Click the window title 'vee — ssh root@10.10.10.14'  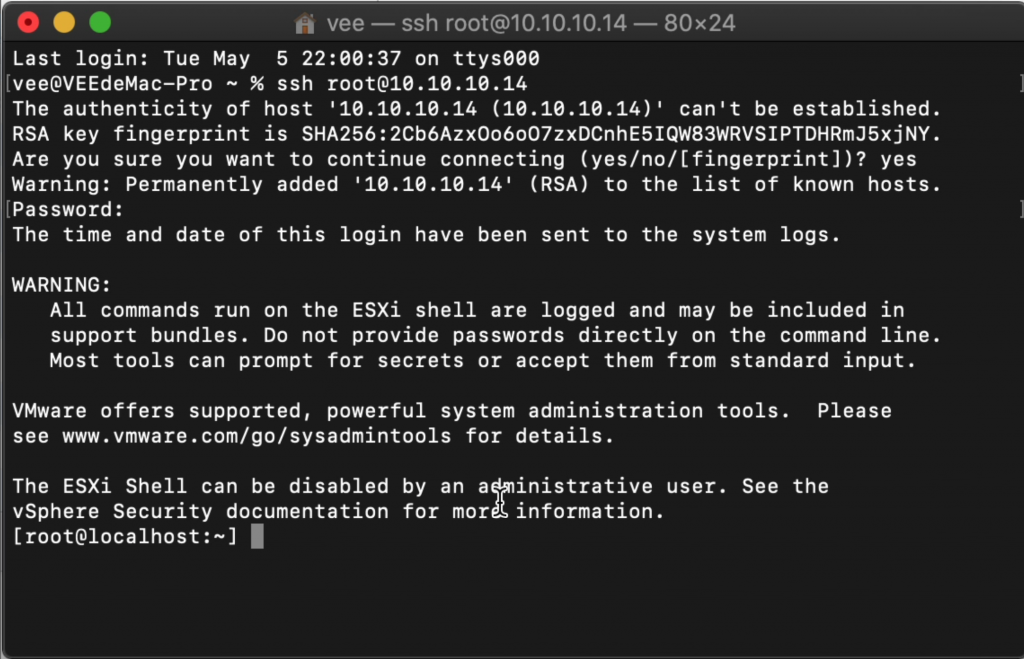click(530, 24)
